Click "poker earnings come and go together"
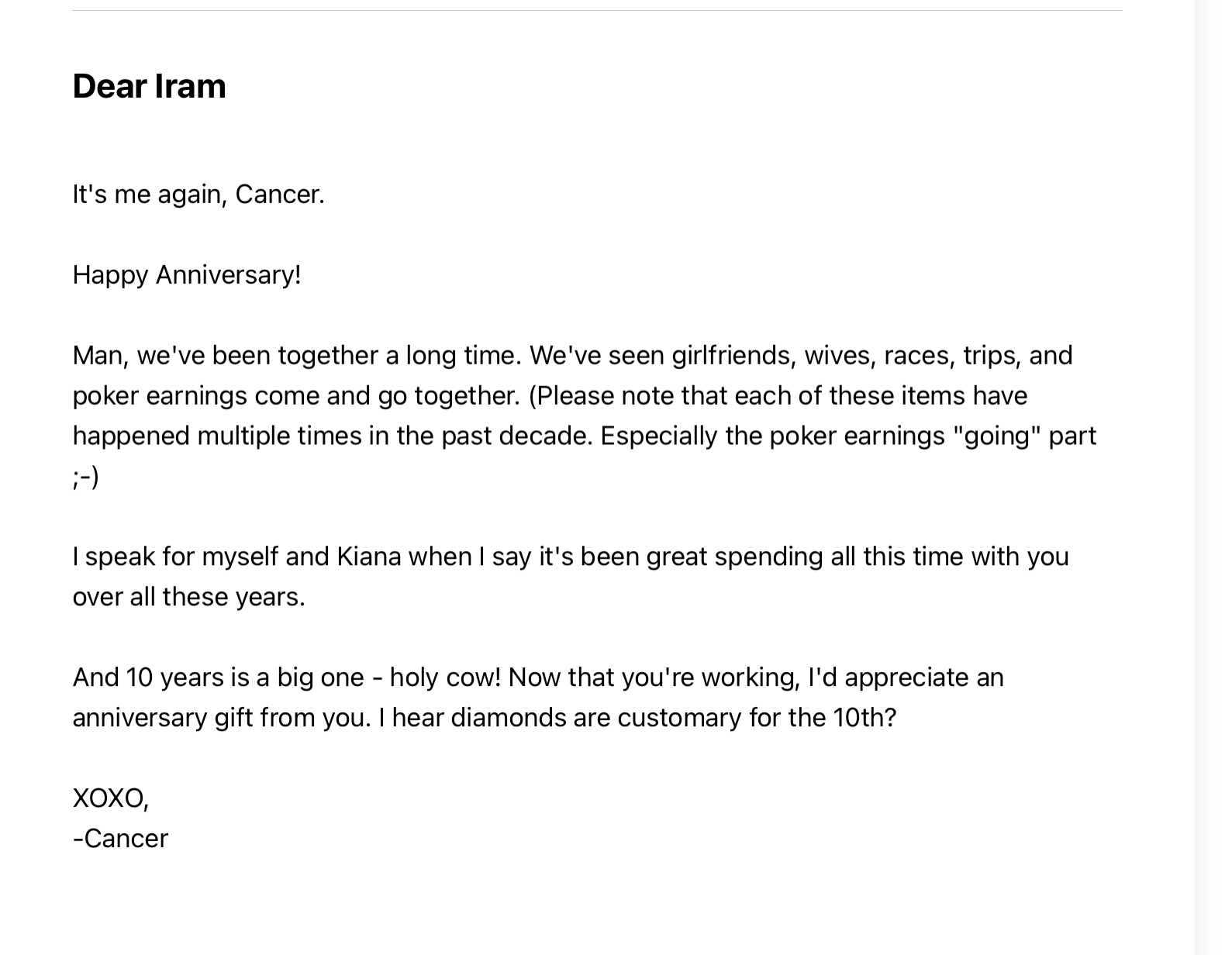Viewport: 1232px width, 955px height. pos(295,395)
